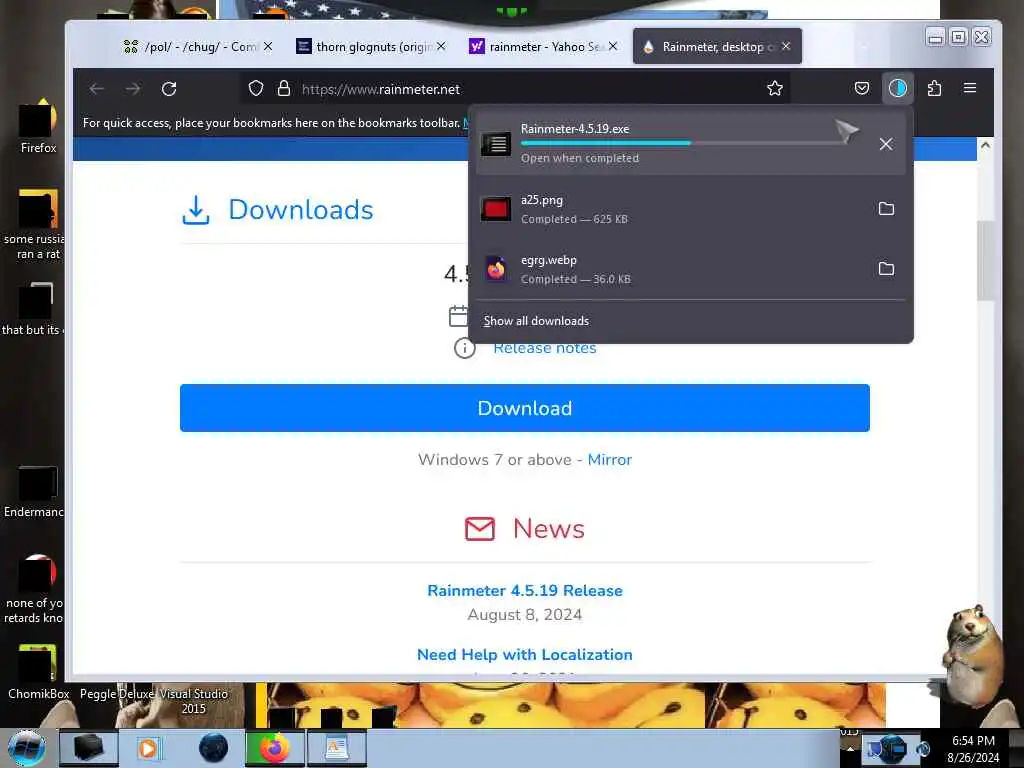The height and width of the screenshot is (768, 1024).
Task: Open the Firefox hamburger menu
Action: coord(970,88)
